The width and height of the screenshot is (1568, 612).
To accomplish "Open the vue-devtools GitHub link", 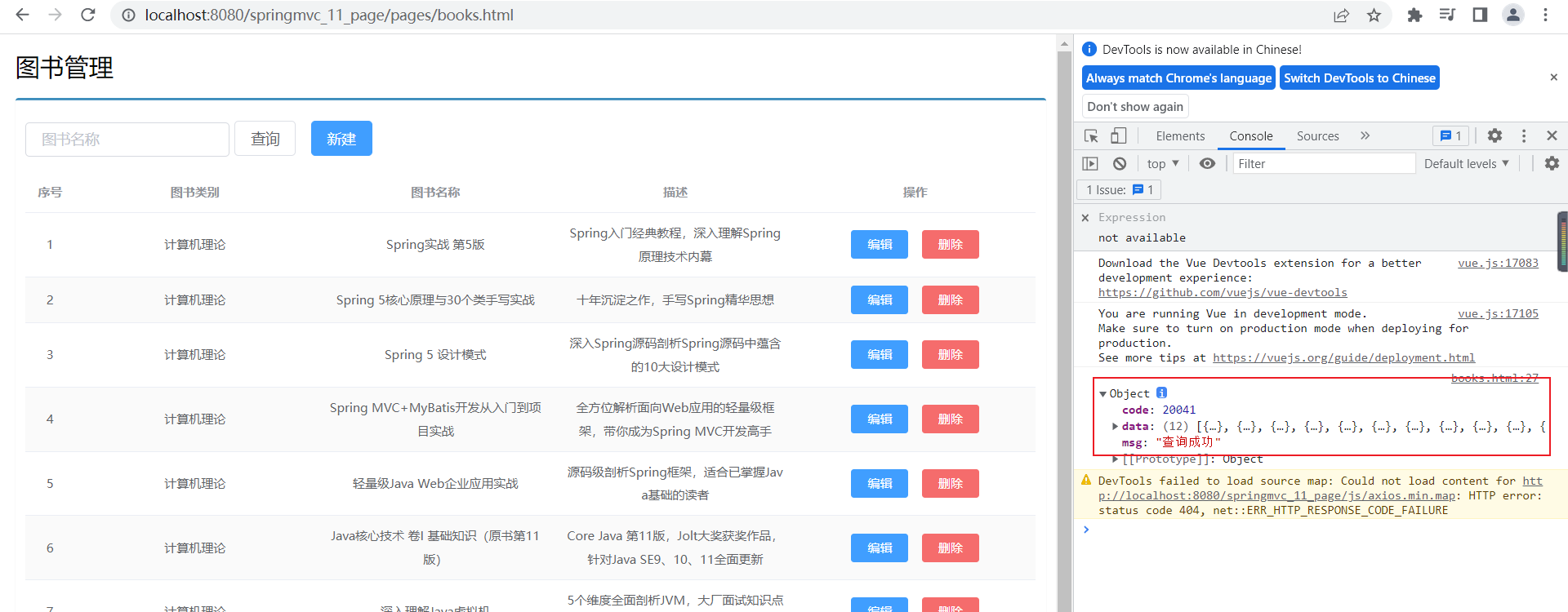I will [1223, 293].
